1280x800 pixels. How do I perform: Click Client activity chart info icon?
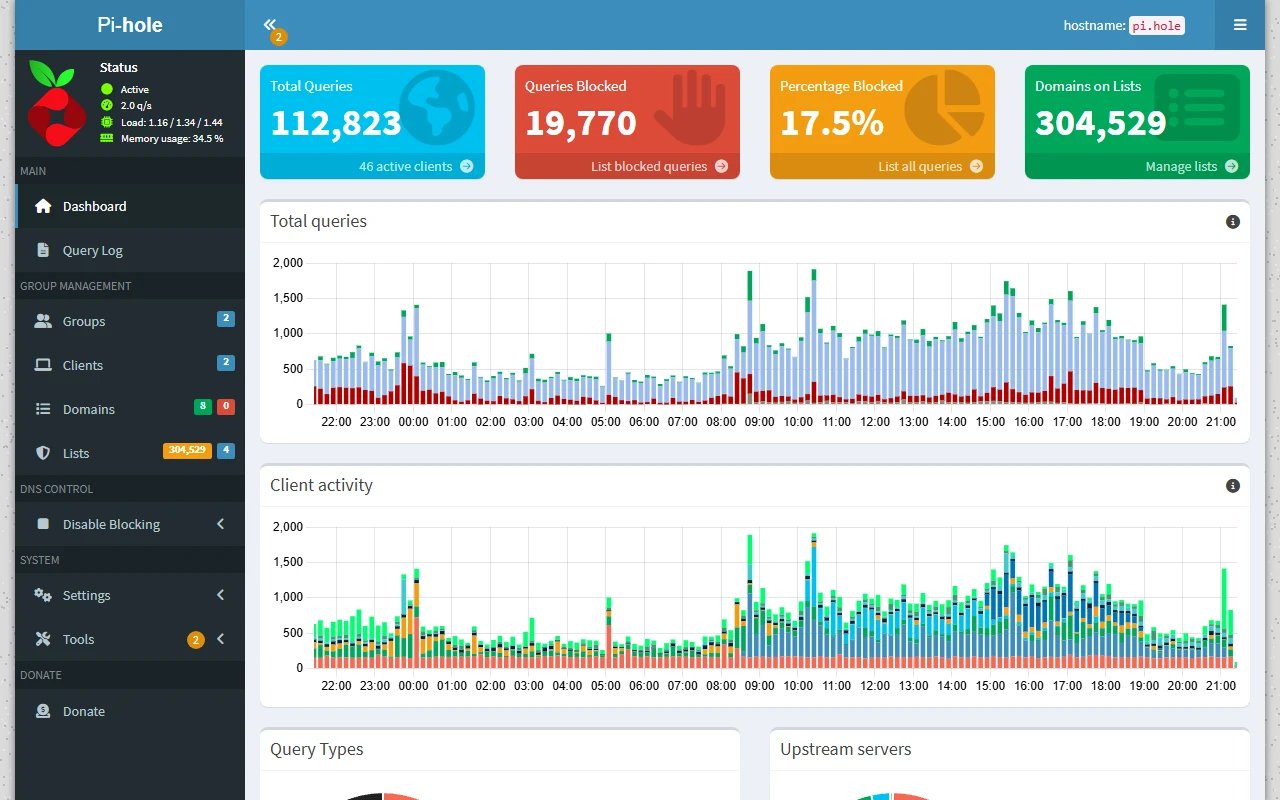click(1232, 485)
